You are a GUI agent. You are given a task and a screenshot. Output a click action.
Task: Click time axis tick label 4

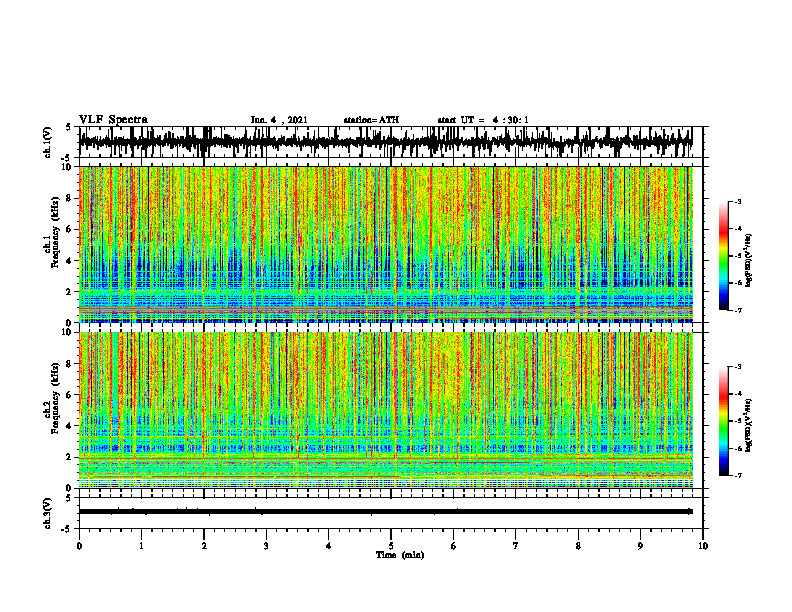click(x=329, y=546)
